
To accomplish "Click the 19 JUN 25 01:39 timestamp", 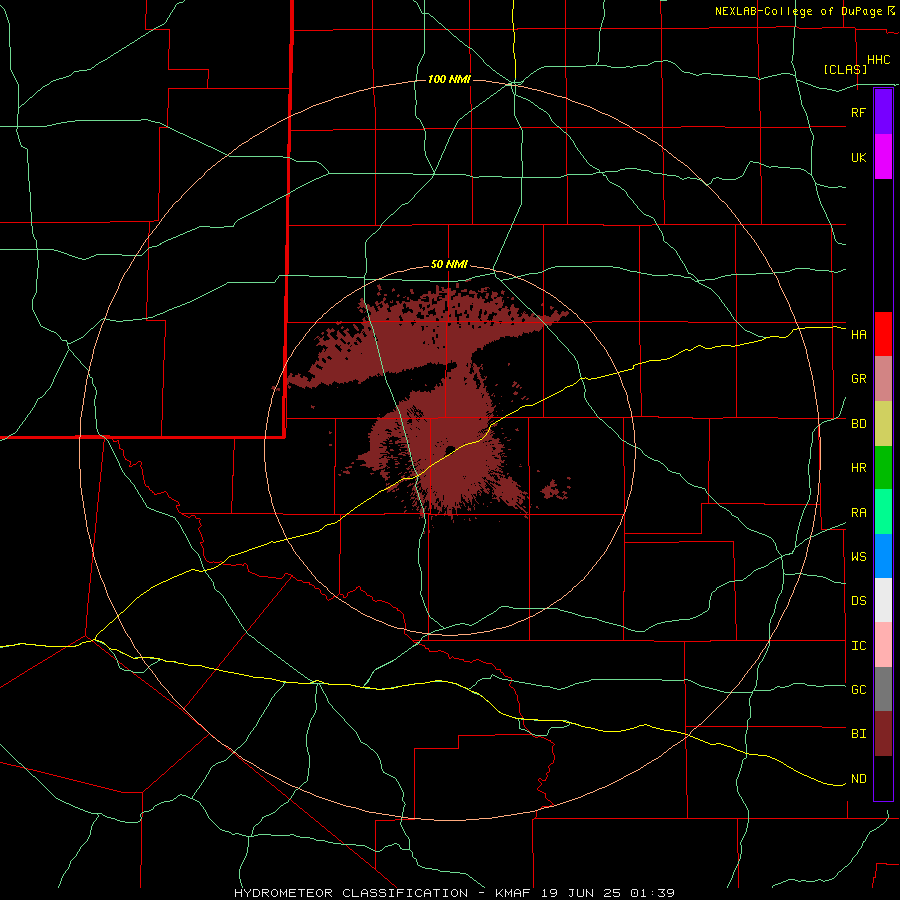I will (608, 893).
